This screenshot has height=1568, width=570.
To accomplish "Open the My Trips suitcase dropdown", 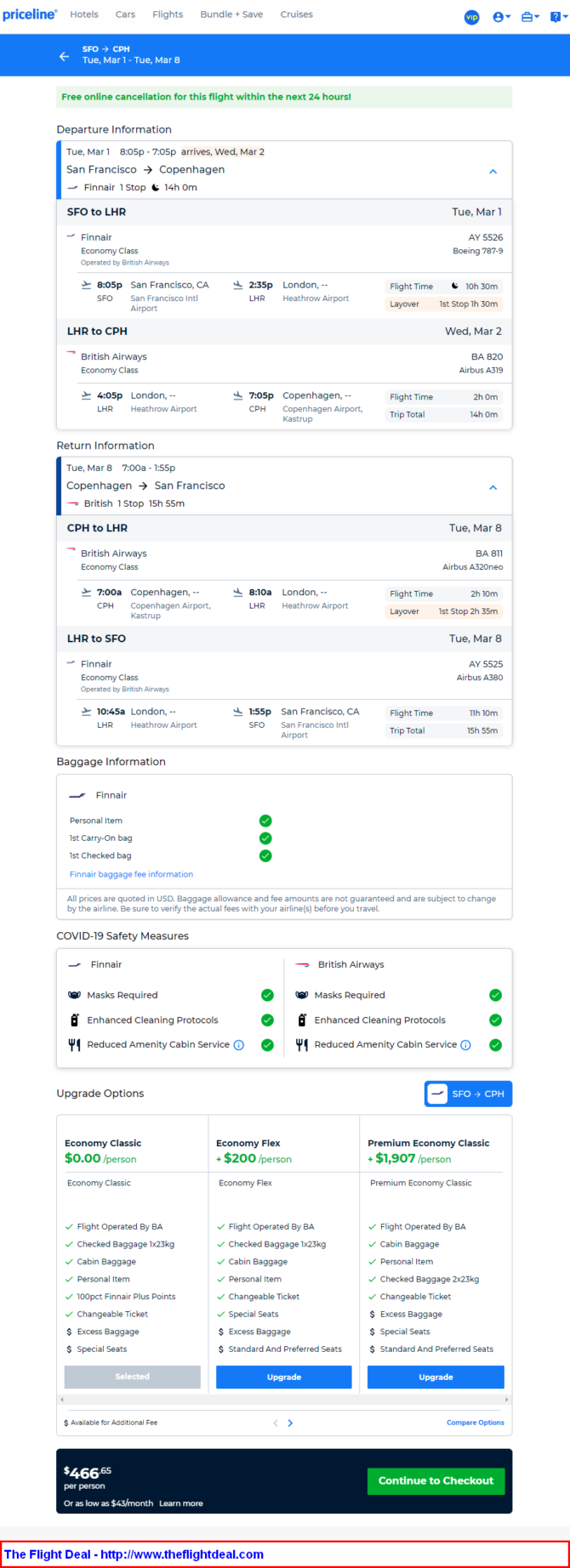I will [530, 17].
